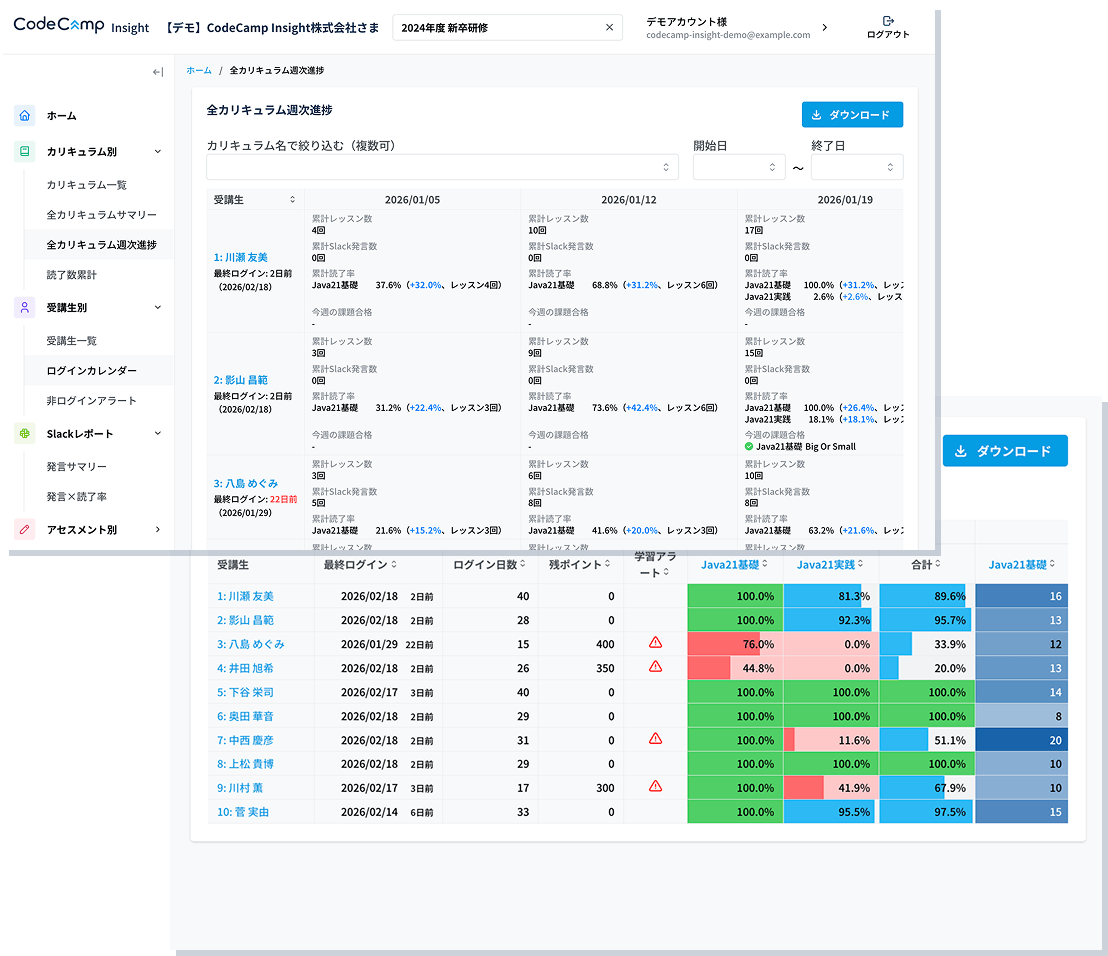Viewport: 1108px width, 956px height.
Task: Click the green curriculum book icon
Action: point(25,151)
